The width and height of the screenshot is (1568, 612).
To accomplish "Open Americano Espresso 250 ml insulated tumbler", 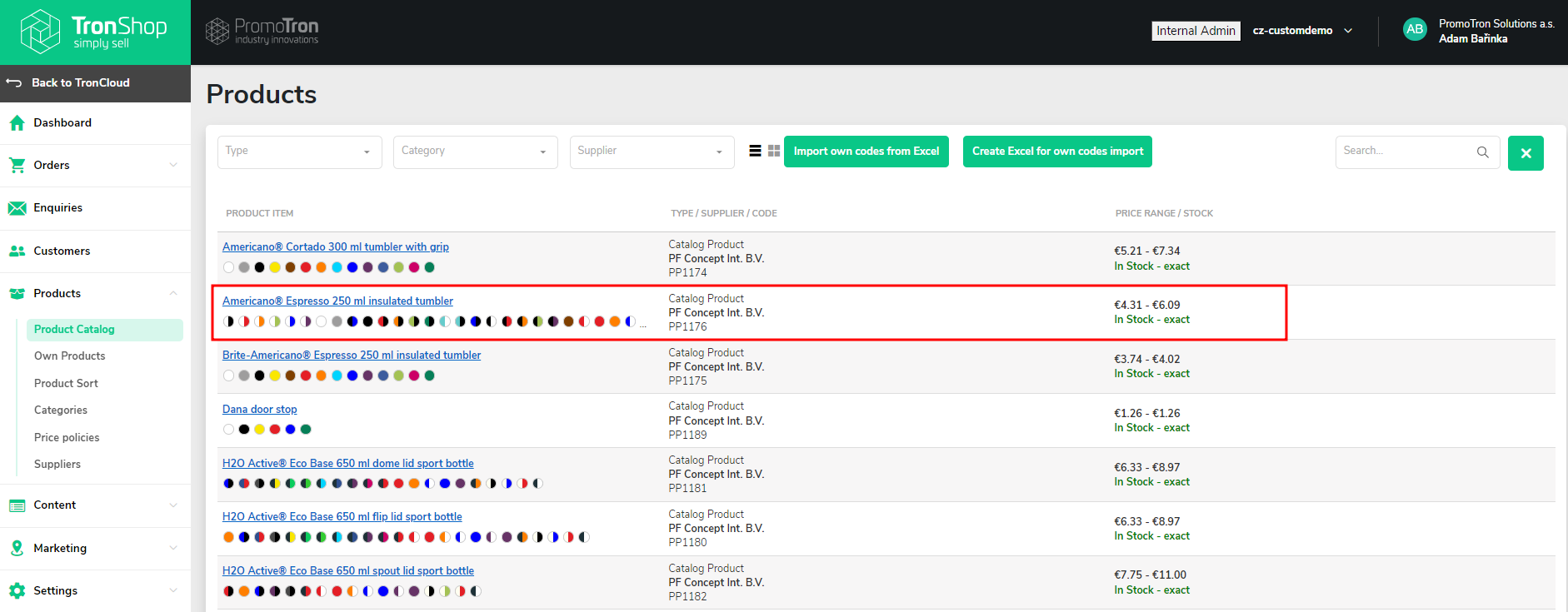I will [x=337, y=301].
